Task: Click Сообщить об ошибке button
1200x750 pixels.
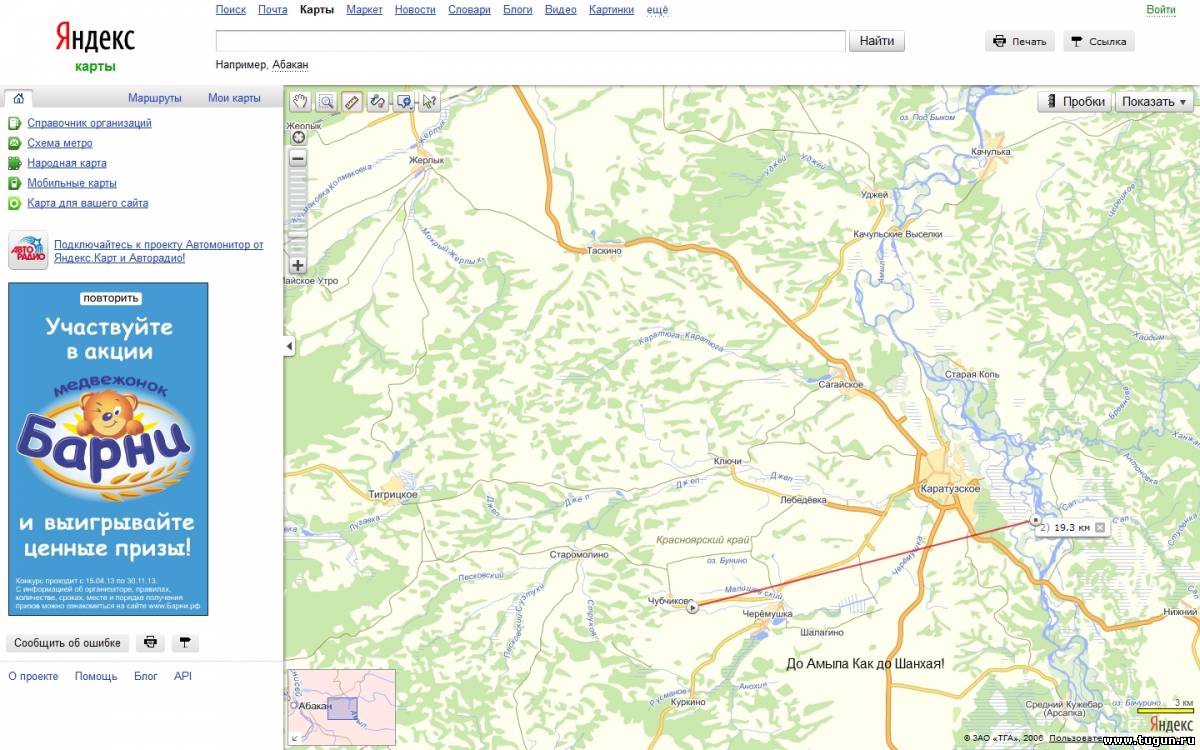Action: pos(68,643)
